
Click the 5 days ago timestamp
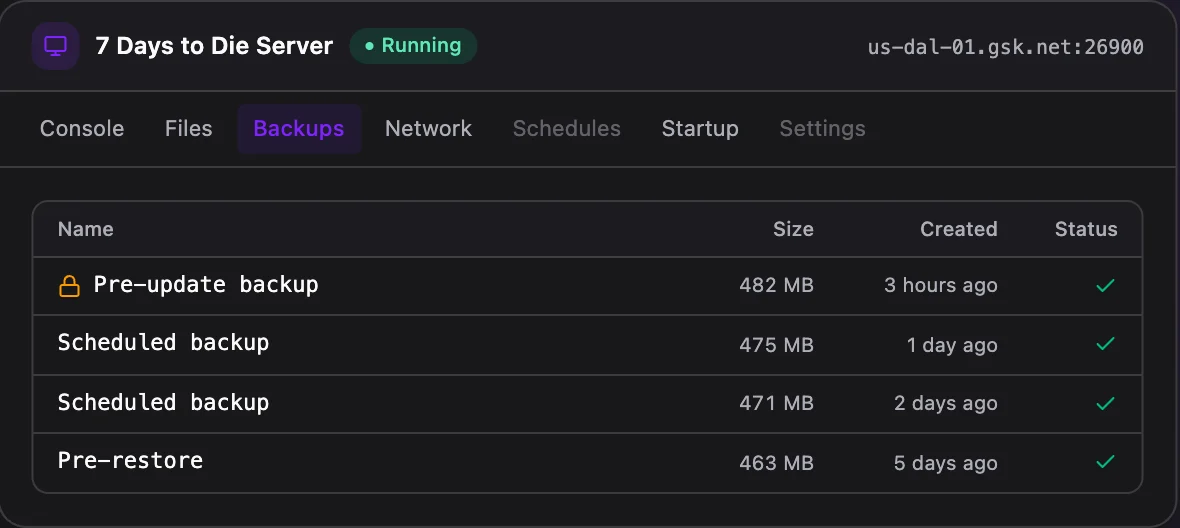pyautogui.click(x=946, y=463)
